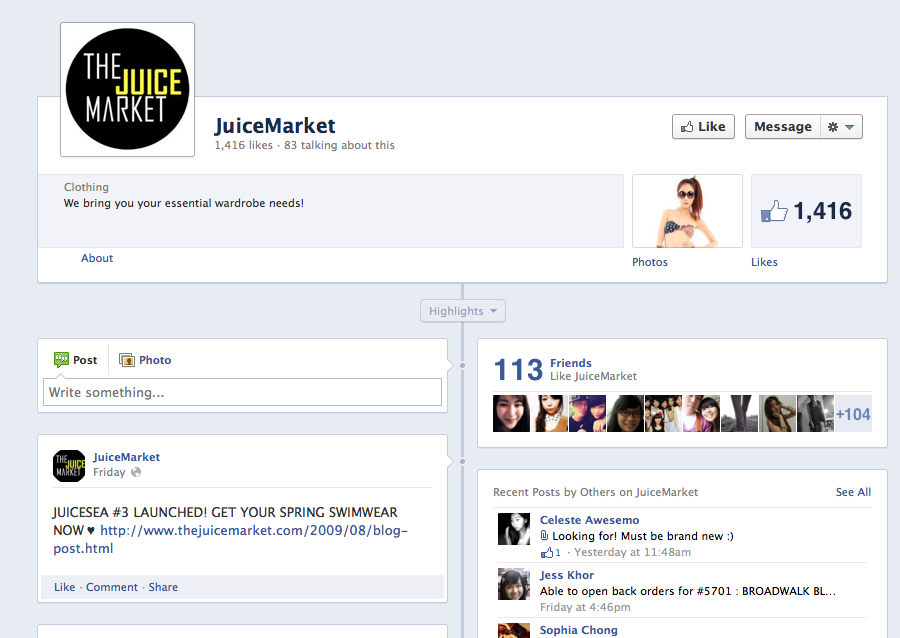This screenshot has width=900, height=638.
Task: Click the attachment icon in Celeste's post
Action: (x=544, y=536)
